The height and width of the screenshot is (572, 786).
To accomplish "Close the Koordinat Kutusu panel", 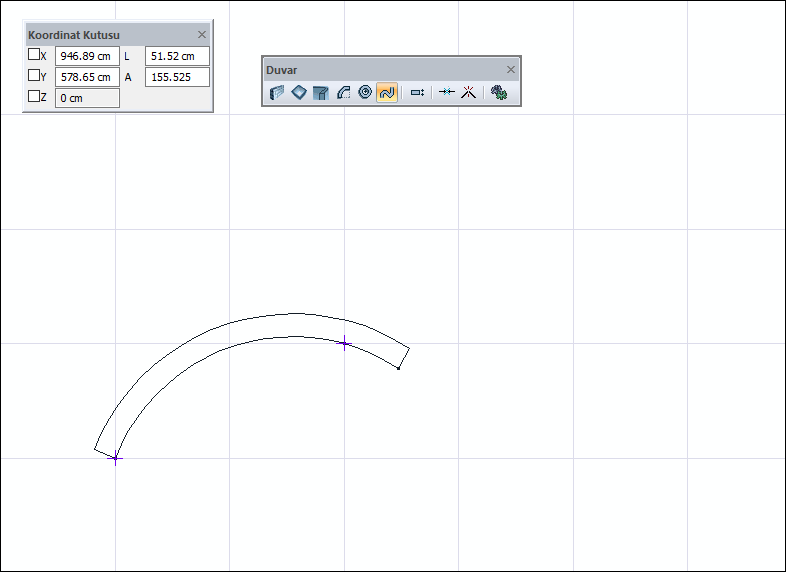I will coord(202,34).
